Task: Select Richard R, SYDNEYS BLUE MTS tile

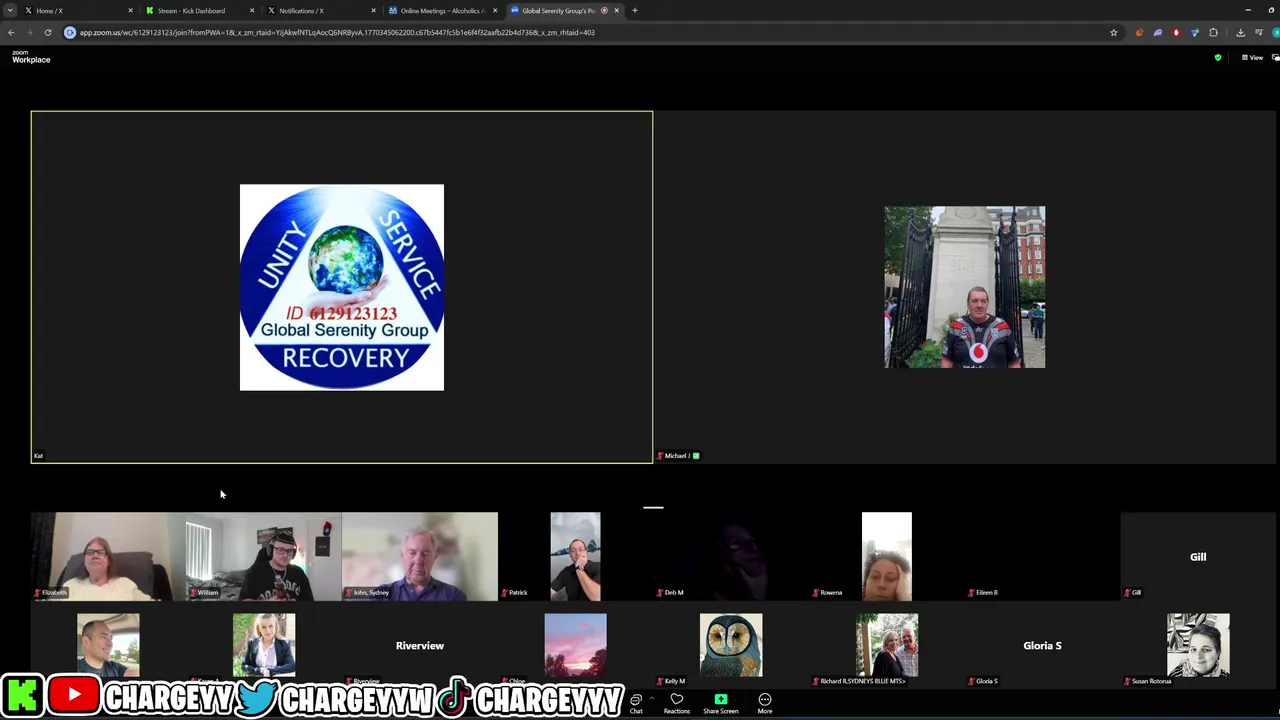Action: pos(887,646)
